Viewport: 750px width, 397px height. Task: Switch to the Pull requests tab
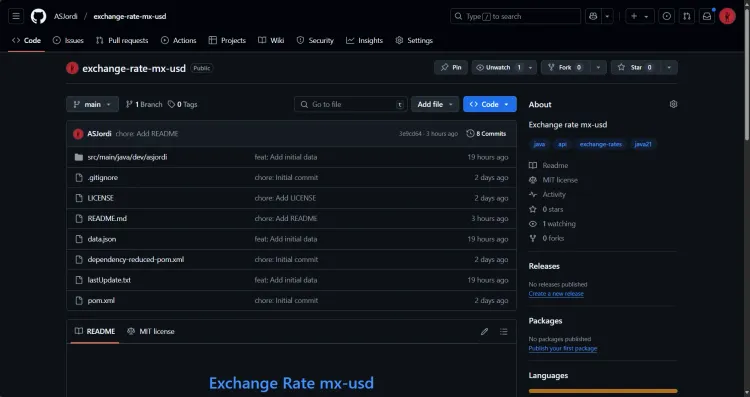[x=122, y=41]
